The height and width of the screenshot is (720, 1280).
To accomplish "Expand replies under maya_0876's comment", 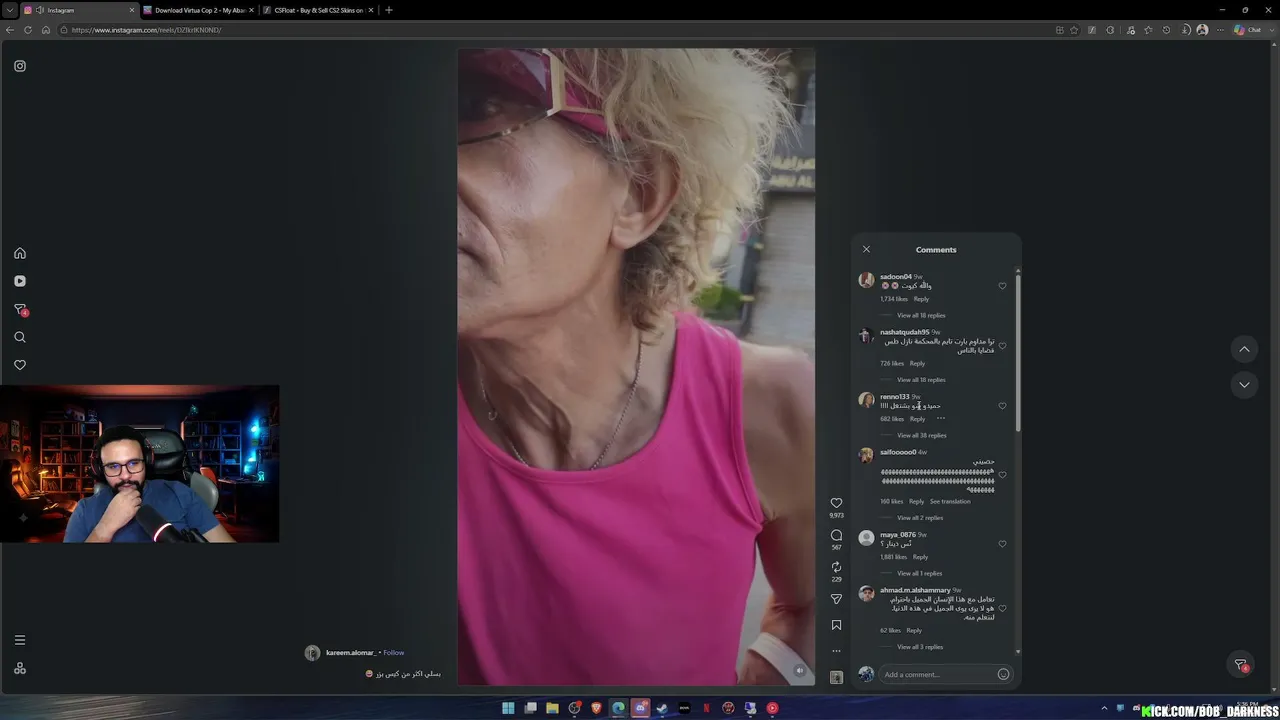I will [920, 573].
